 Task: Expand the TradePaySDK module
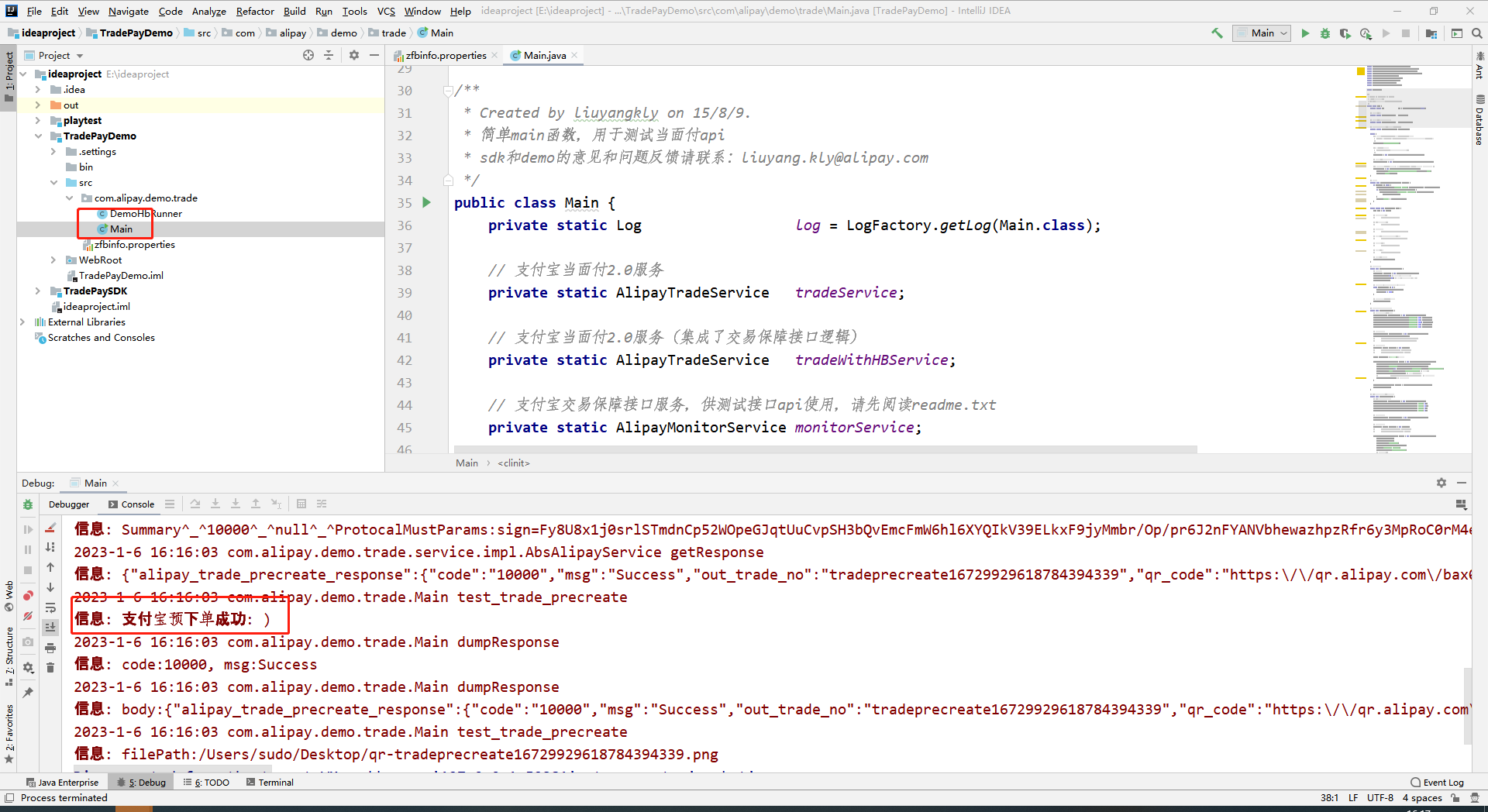click(x=38, y=291)
